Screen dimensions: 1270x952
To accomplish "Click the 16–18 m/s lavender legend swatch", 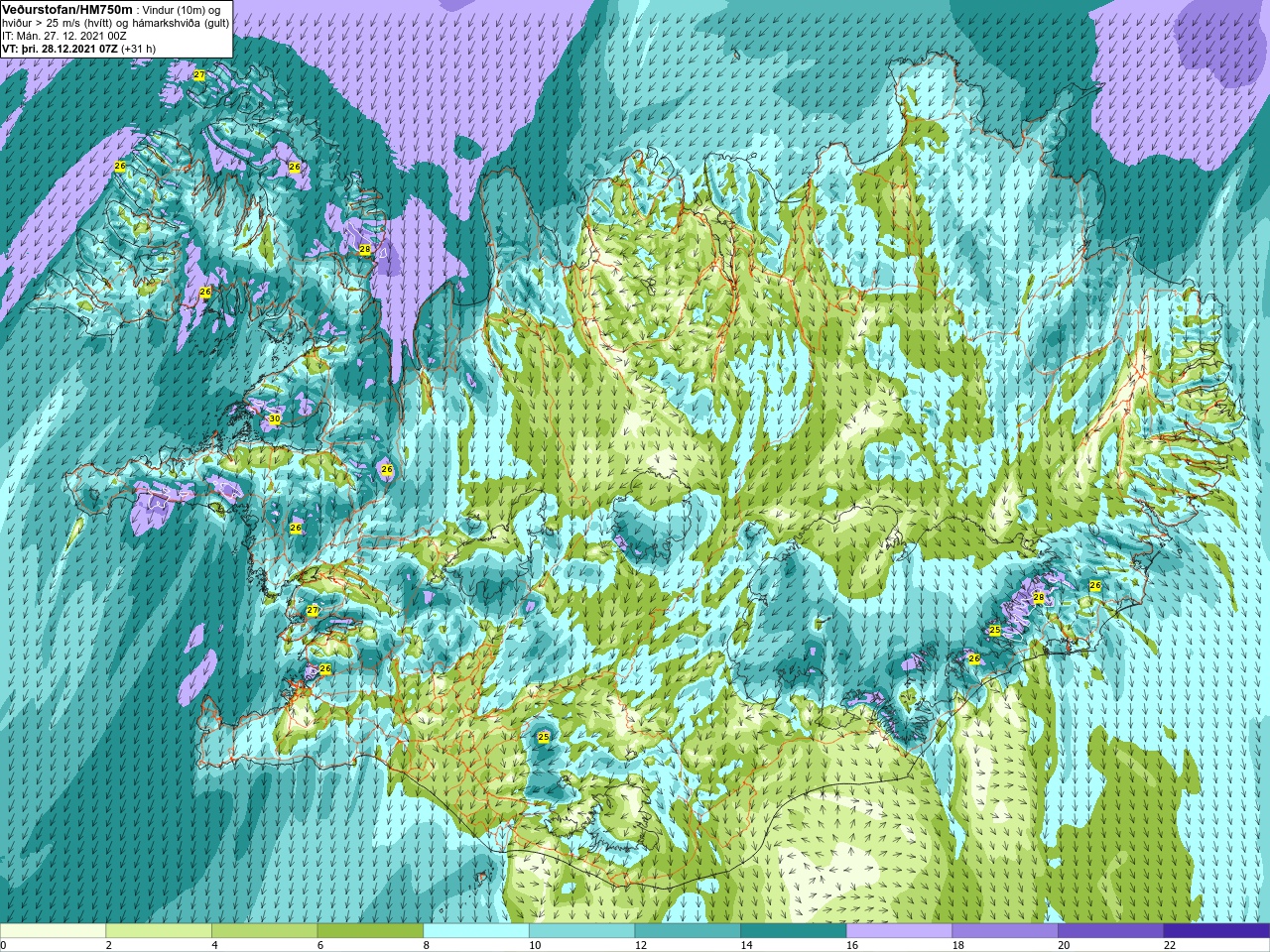I will (x=899, y=930).
